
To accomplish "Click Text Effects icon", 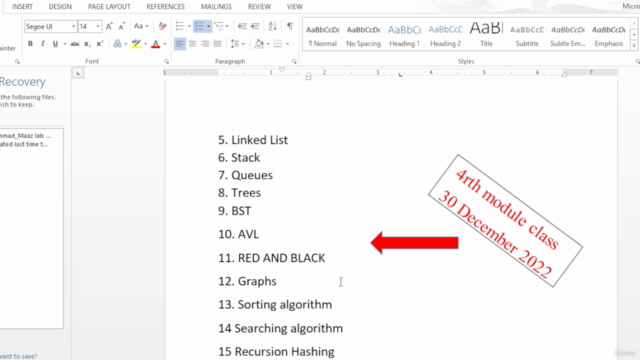I will click(x=118, y=44).
